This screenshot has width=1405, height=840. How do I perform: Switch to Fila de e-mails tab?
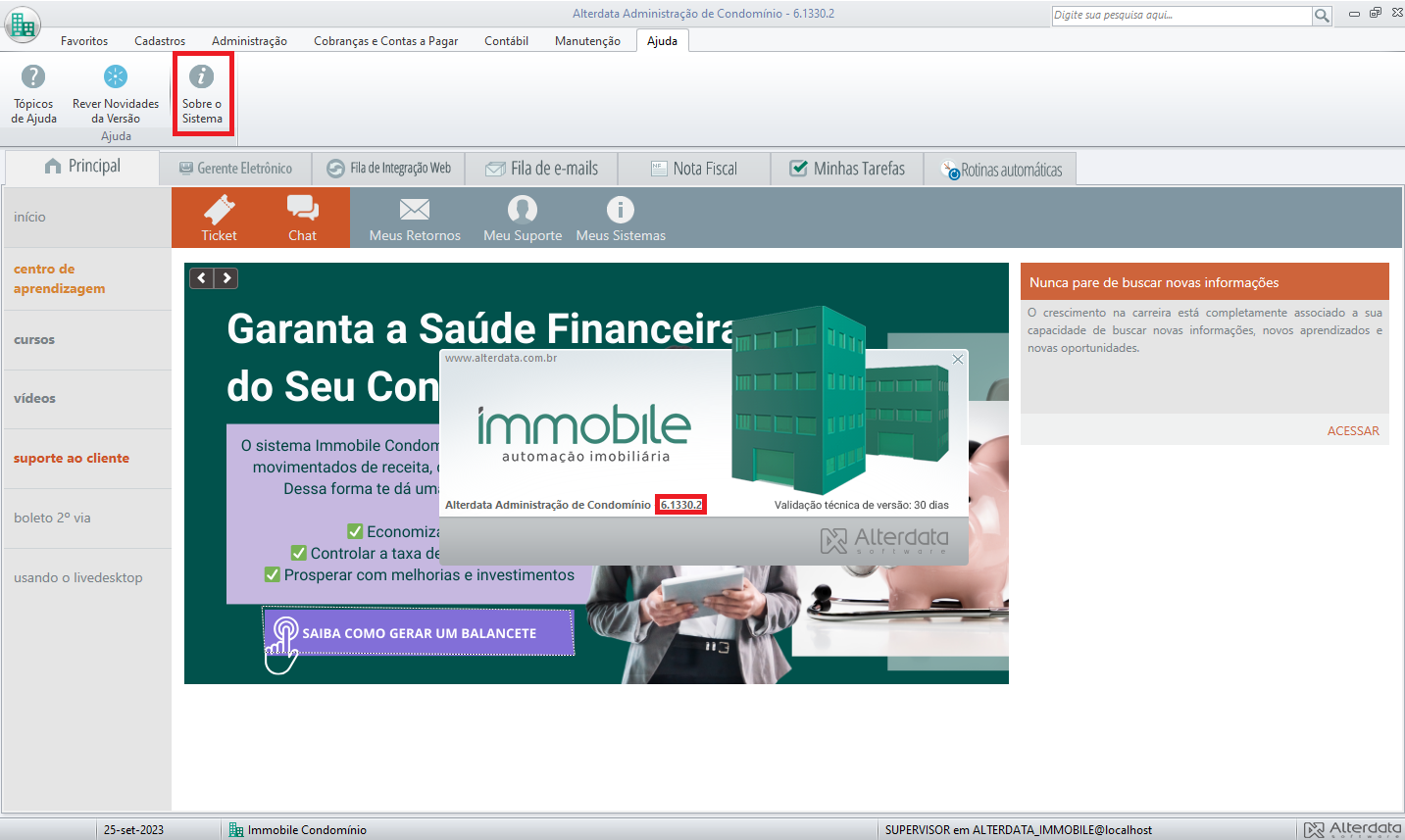[x=541, y=169]
